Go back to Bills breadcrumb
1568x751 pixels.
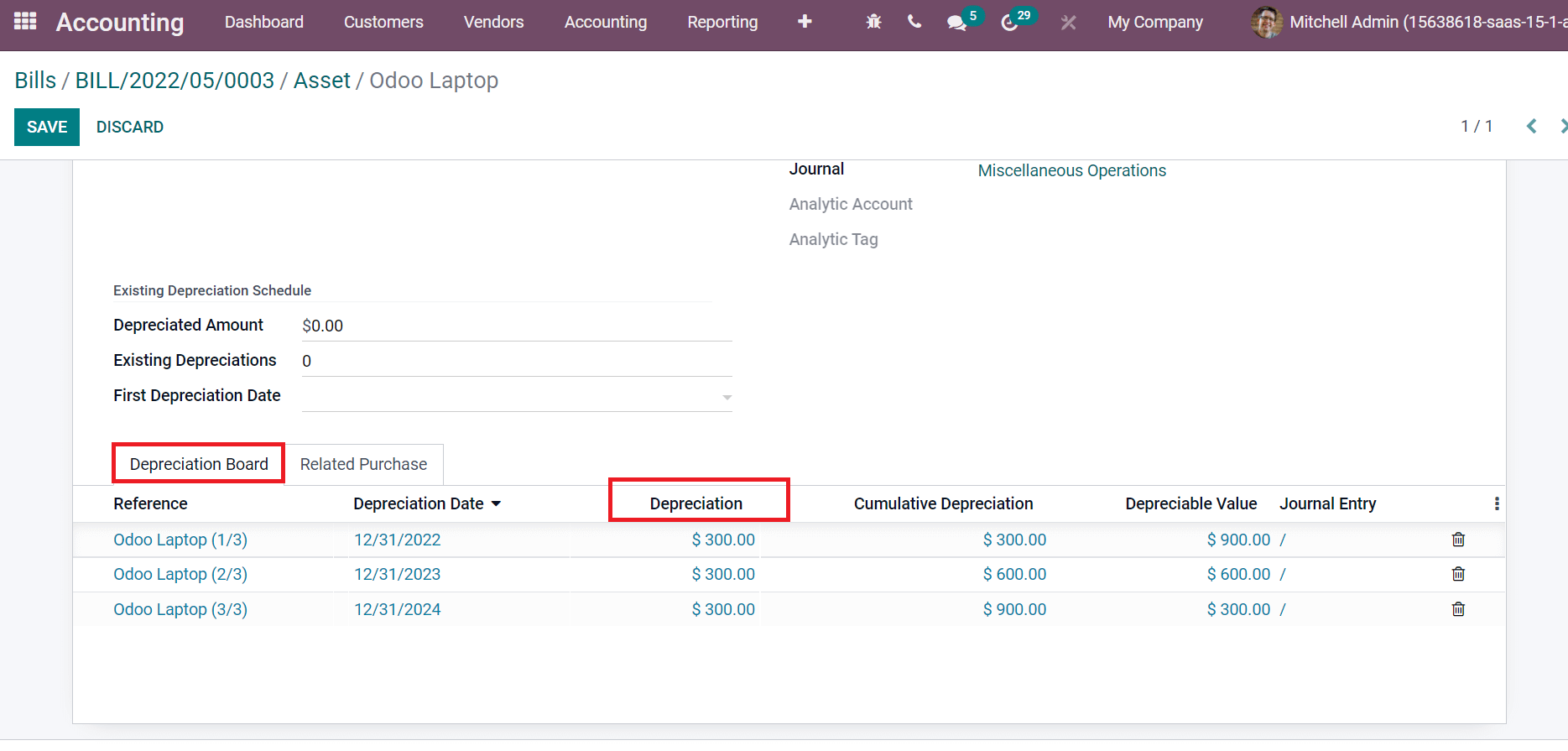(35, 81)
